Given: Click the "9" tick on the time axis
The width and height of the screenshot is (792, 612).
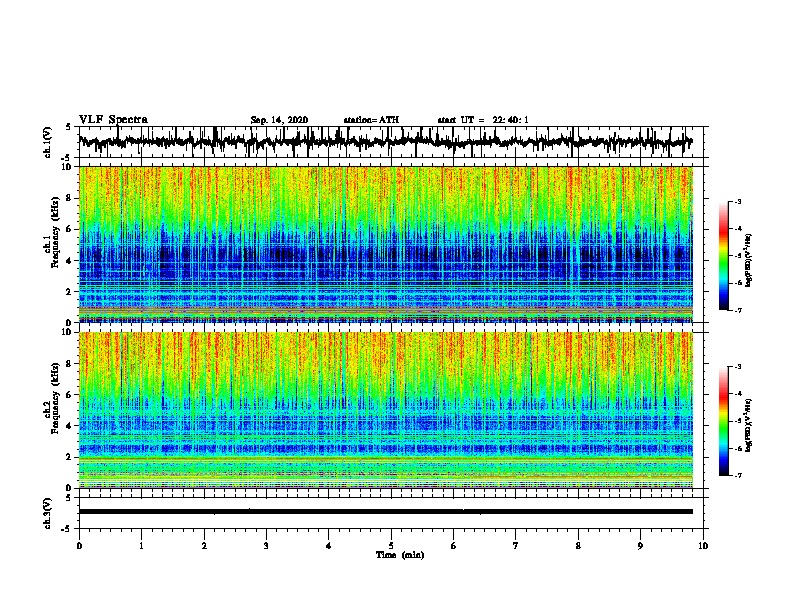Looking at the screenshot, I should [x=640, y=546].
